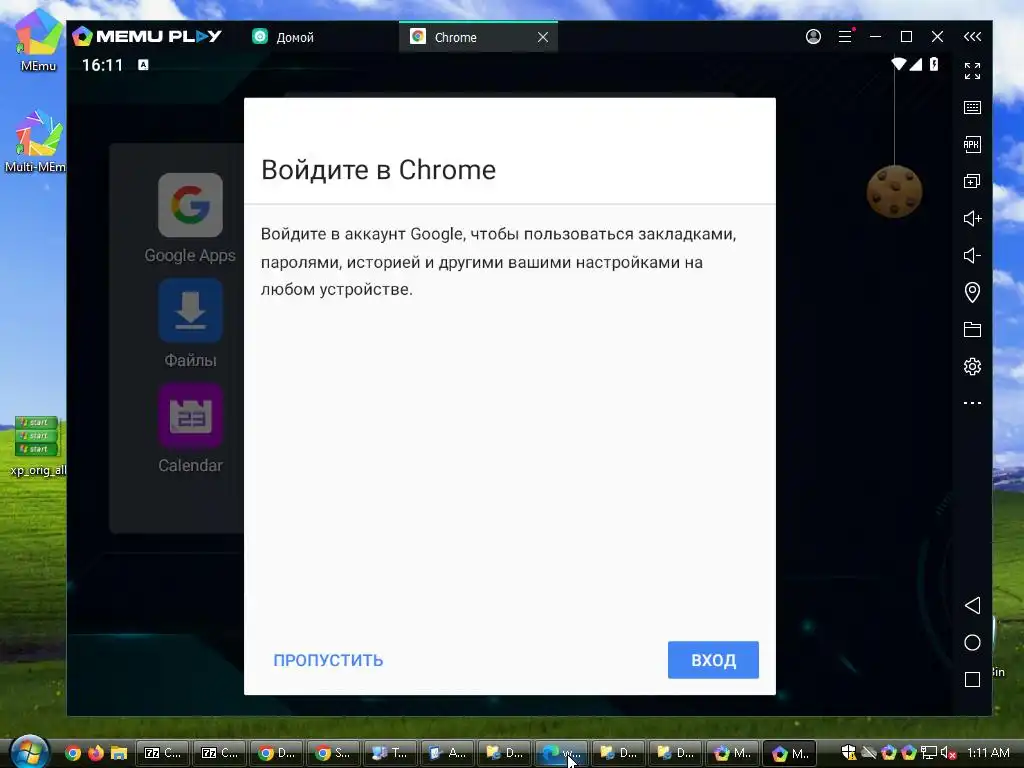Click the network tray icon
Image resolution: width=1024 pixels, height=768 pixels.
click(929, 753)
